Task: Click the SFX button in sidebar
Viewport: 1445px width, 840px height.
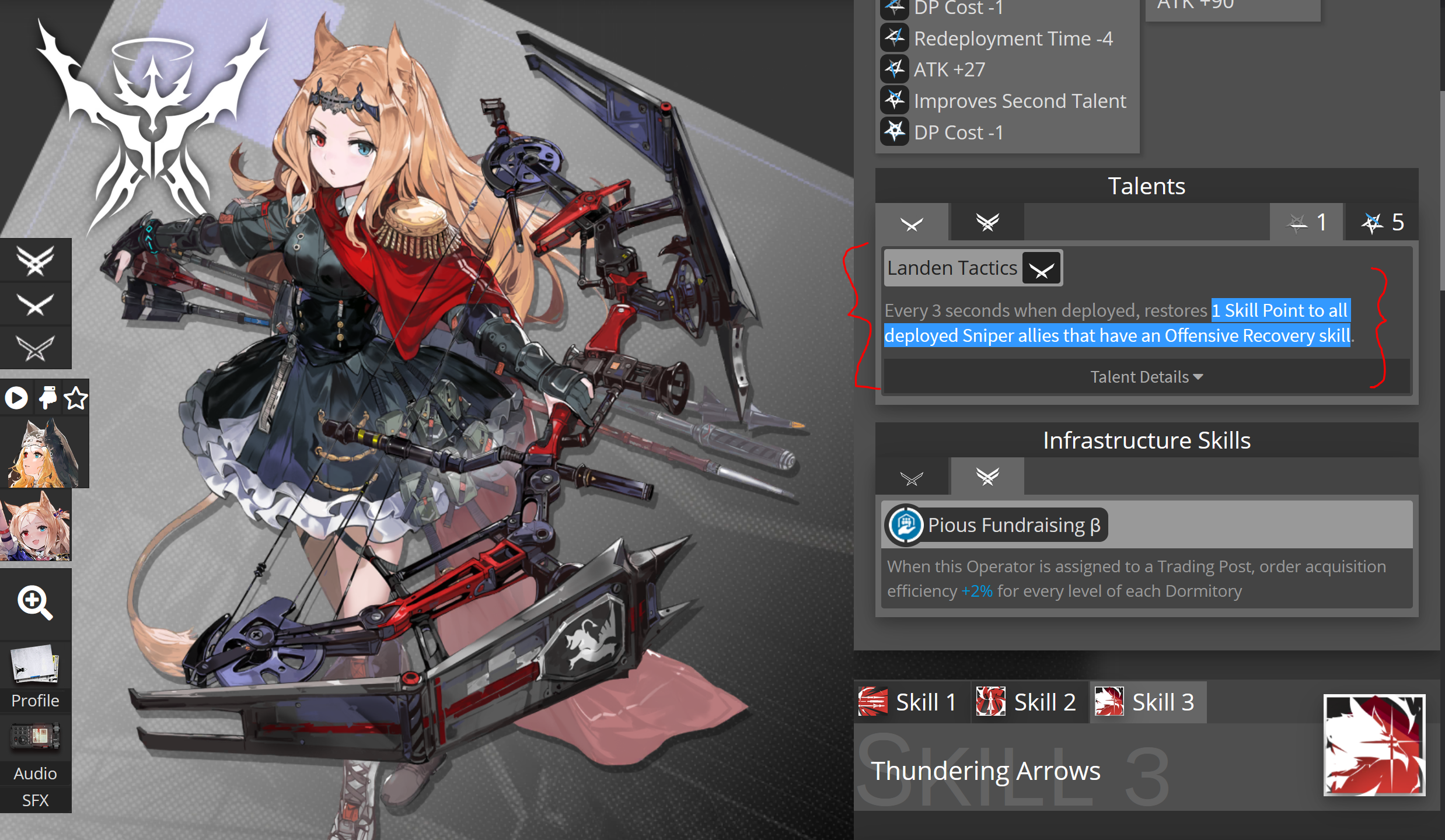Action: (35, 800)
